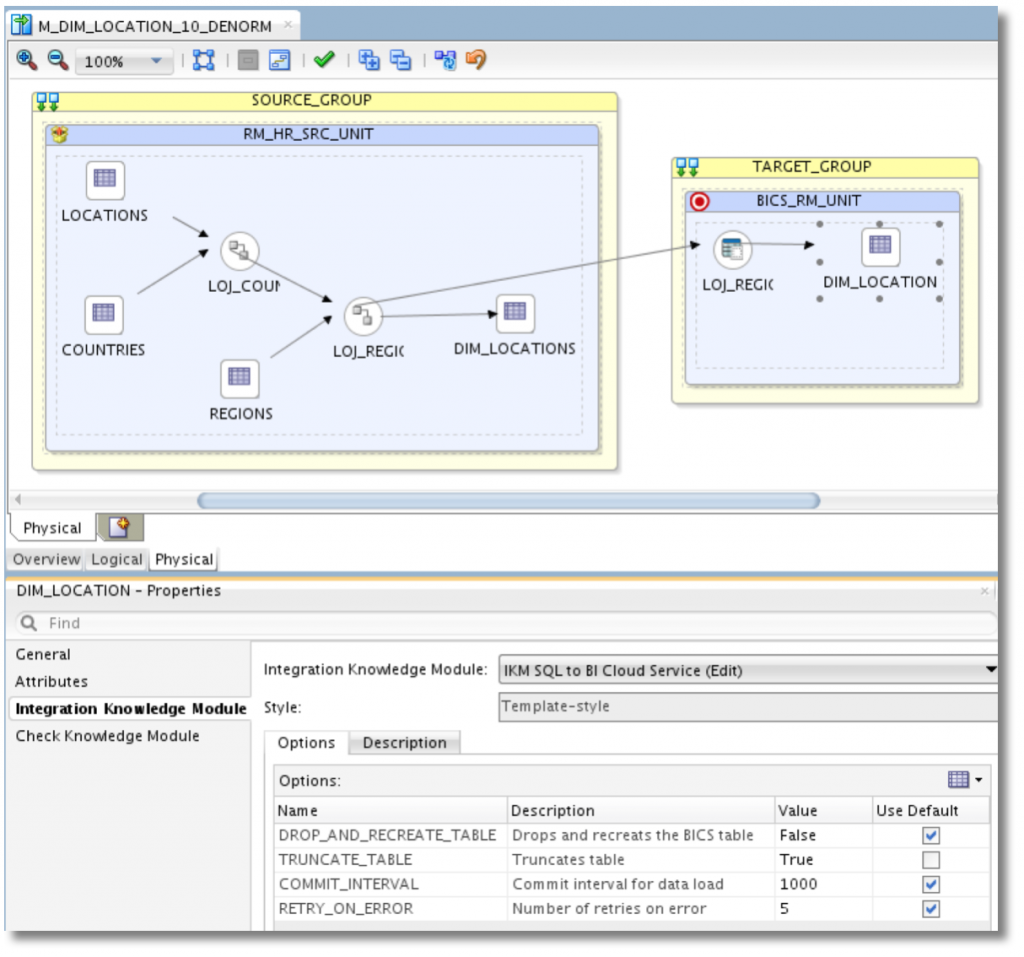Open the 100% zoom level dropdown
This screenshot has height=957, width=1024.
[x=123, y=61]
